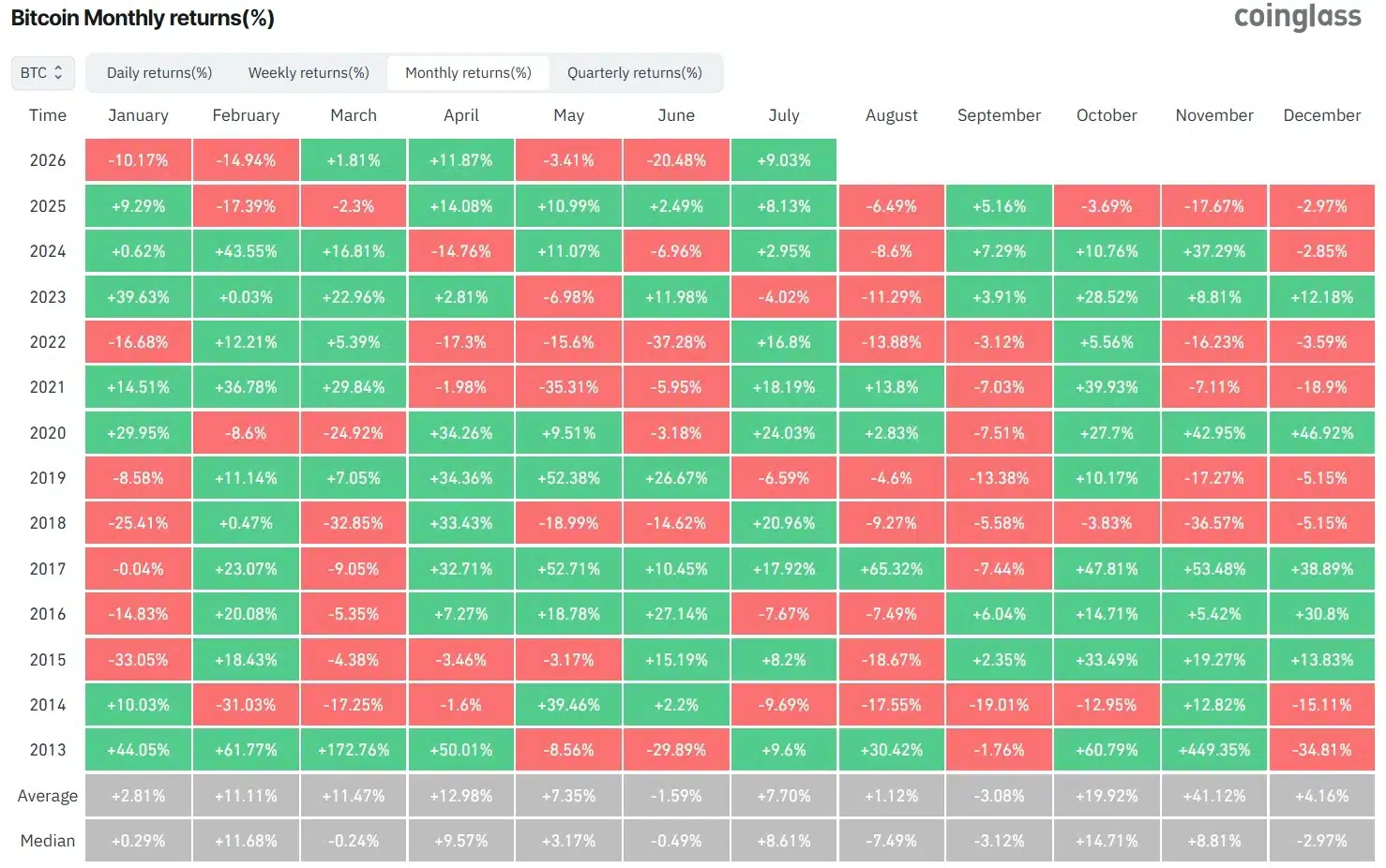Click the coinglass logo

pos(1297,17)
